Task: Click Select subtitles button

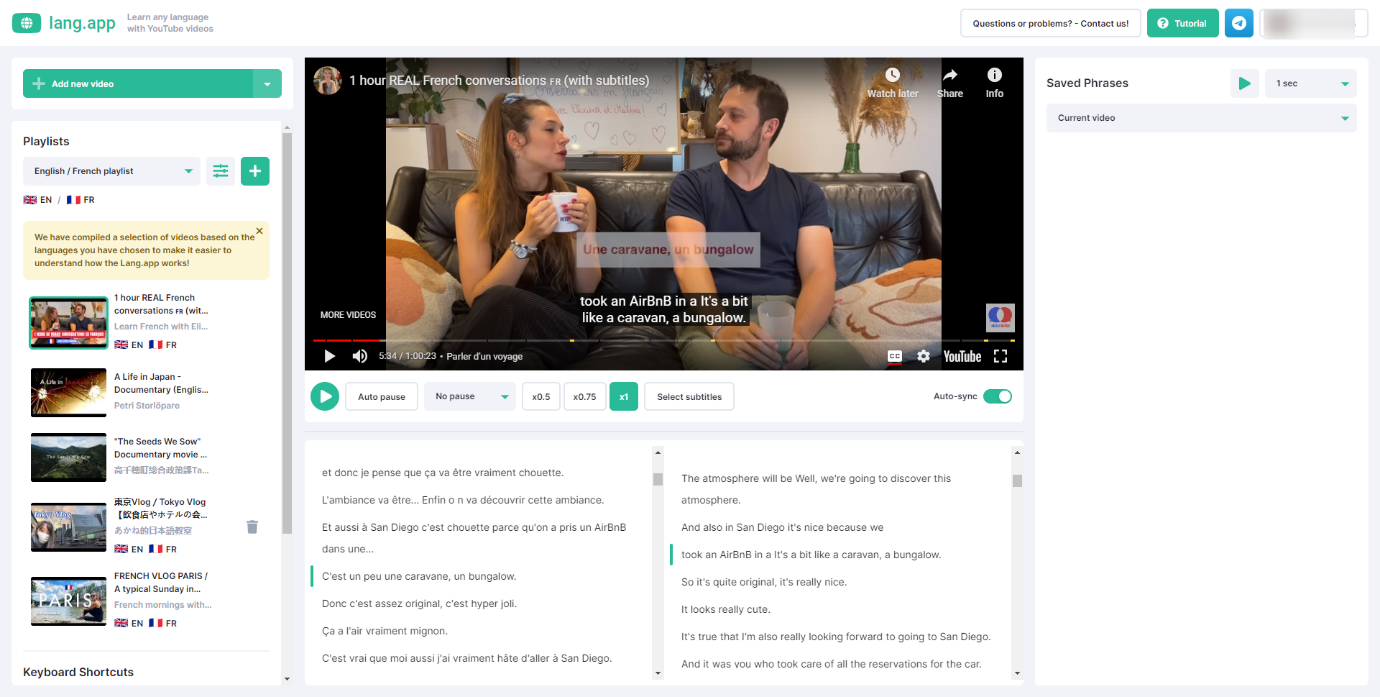Action: tap(689, 397)
